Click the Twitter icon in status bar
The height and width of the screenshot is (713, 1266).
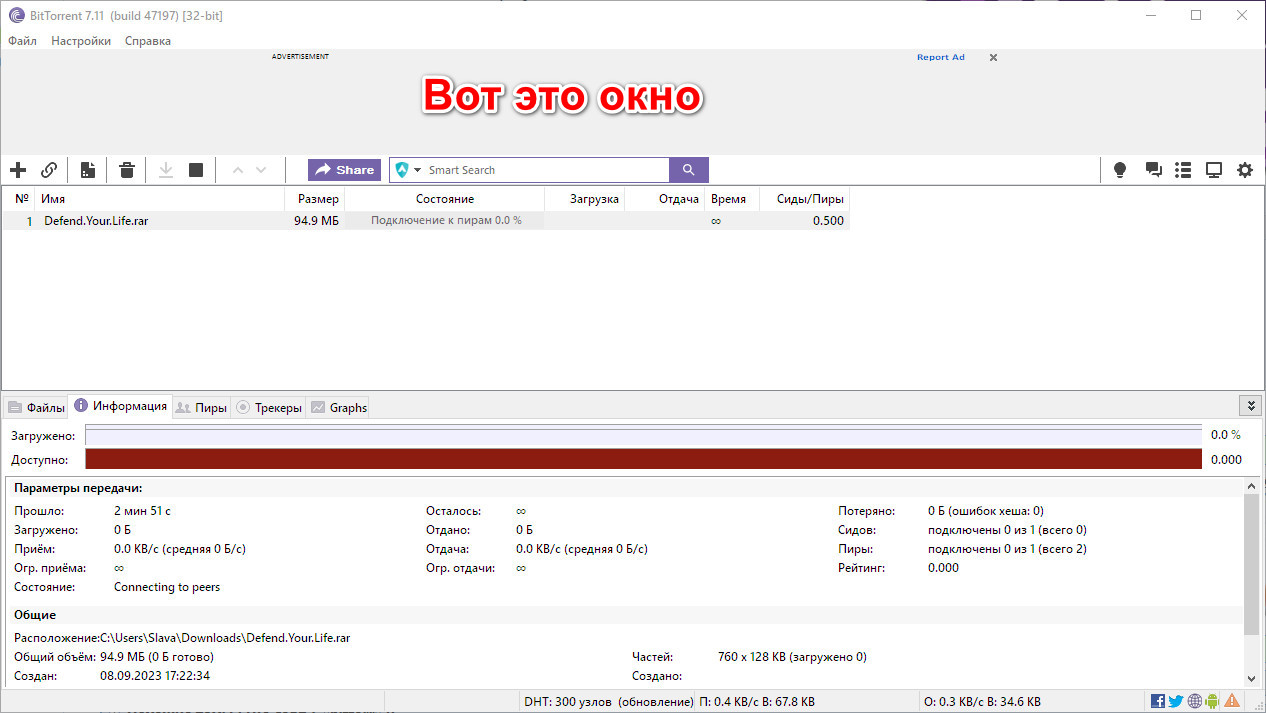[x=1176, y=701]
